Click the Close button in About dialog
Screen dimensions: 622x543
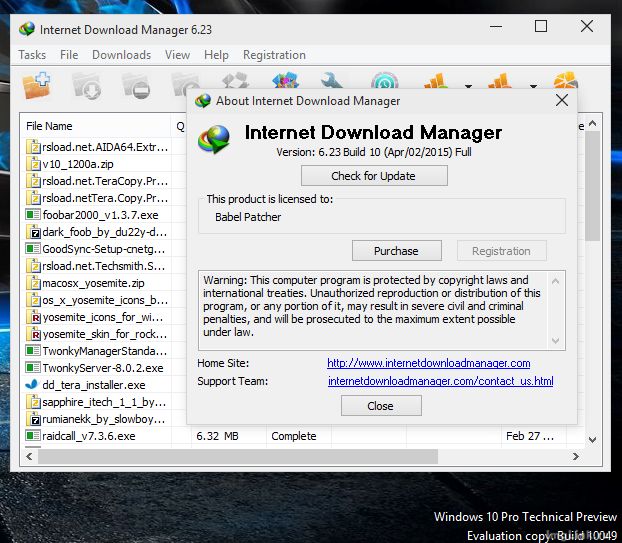pos(381,406)
